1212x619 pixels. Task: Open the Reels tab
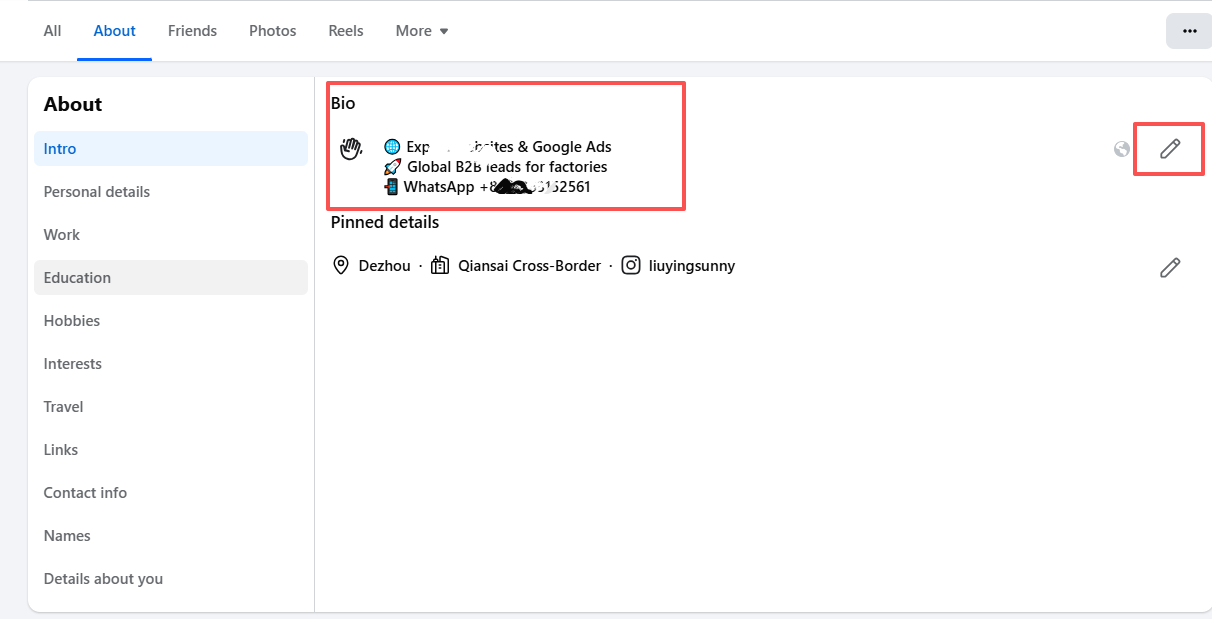click(346, 31)
